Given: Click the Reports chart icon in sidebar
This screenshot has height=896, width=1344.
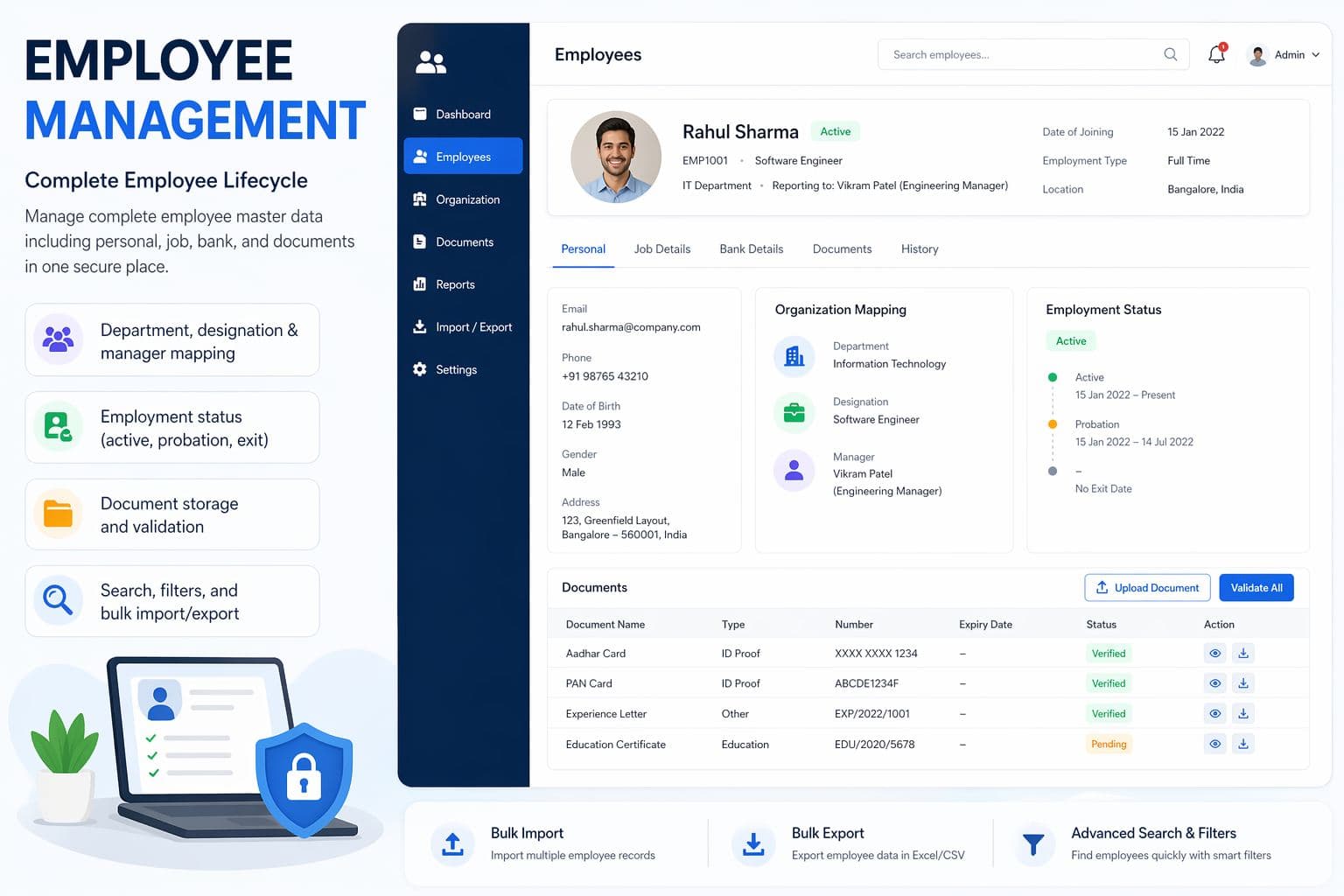Looking at the screenshot, I should coord(420,284).
